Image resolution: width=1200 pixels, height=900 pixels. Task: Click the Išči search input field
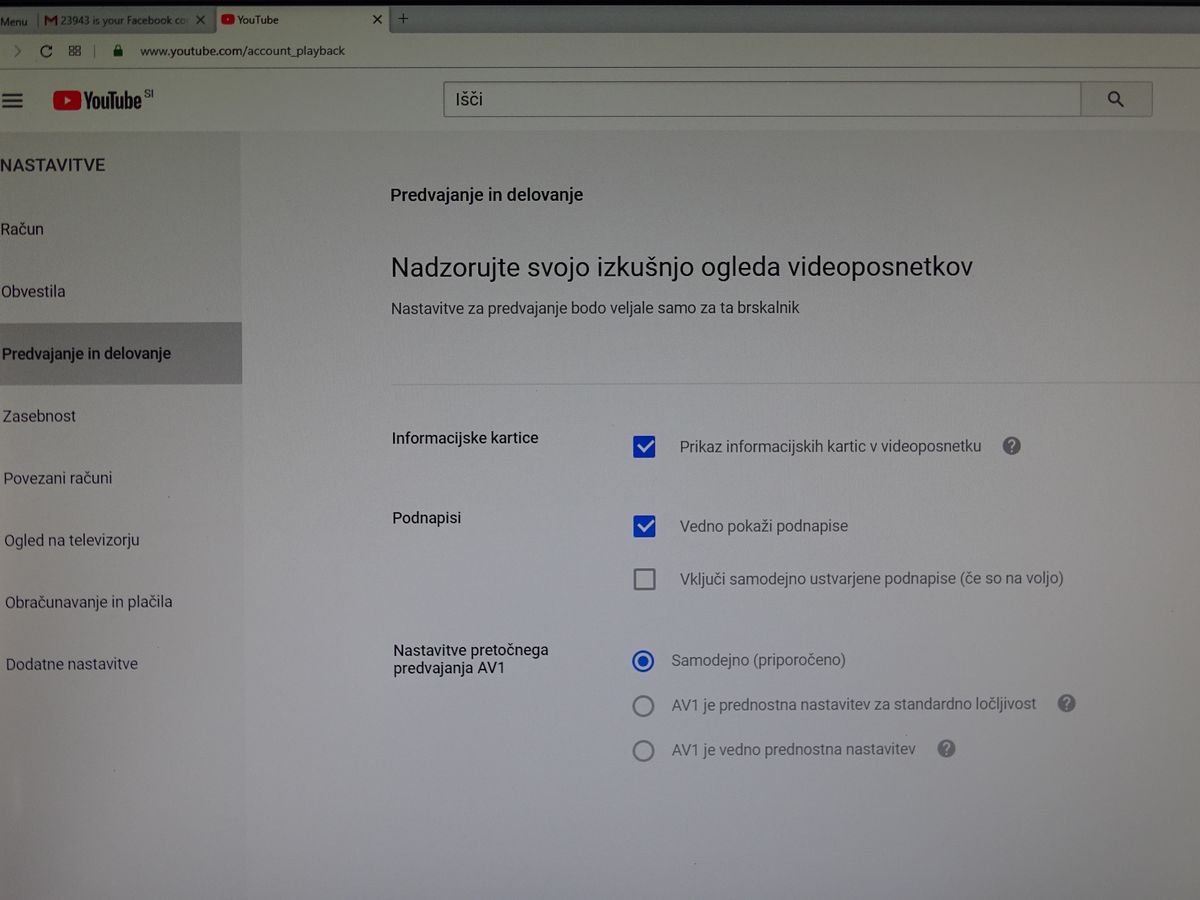pos(762,99)
